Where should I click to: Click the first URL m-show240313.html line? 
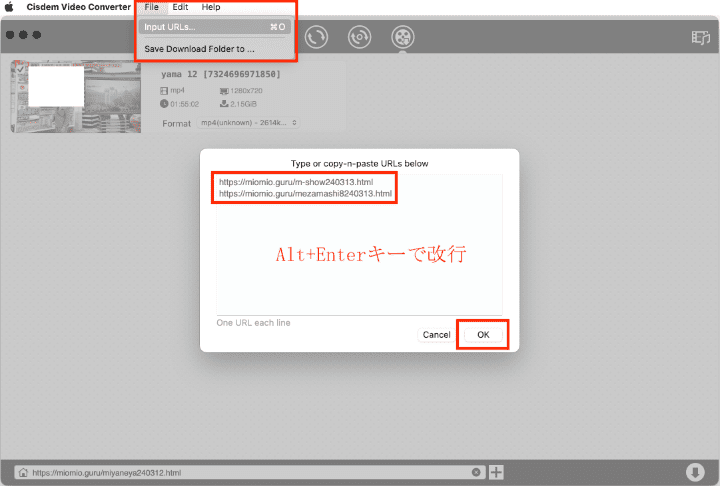(296, 182)
